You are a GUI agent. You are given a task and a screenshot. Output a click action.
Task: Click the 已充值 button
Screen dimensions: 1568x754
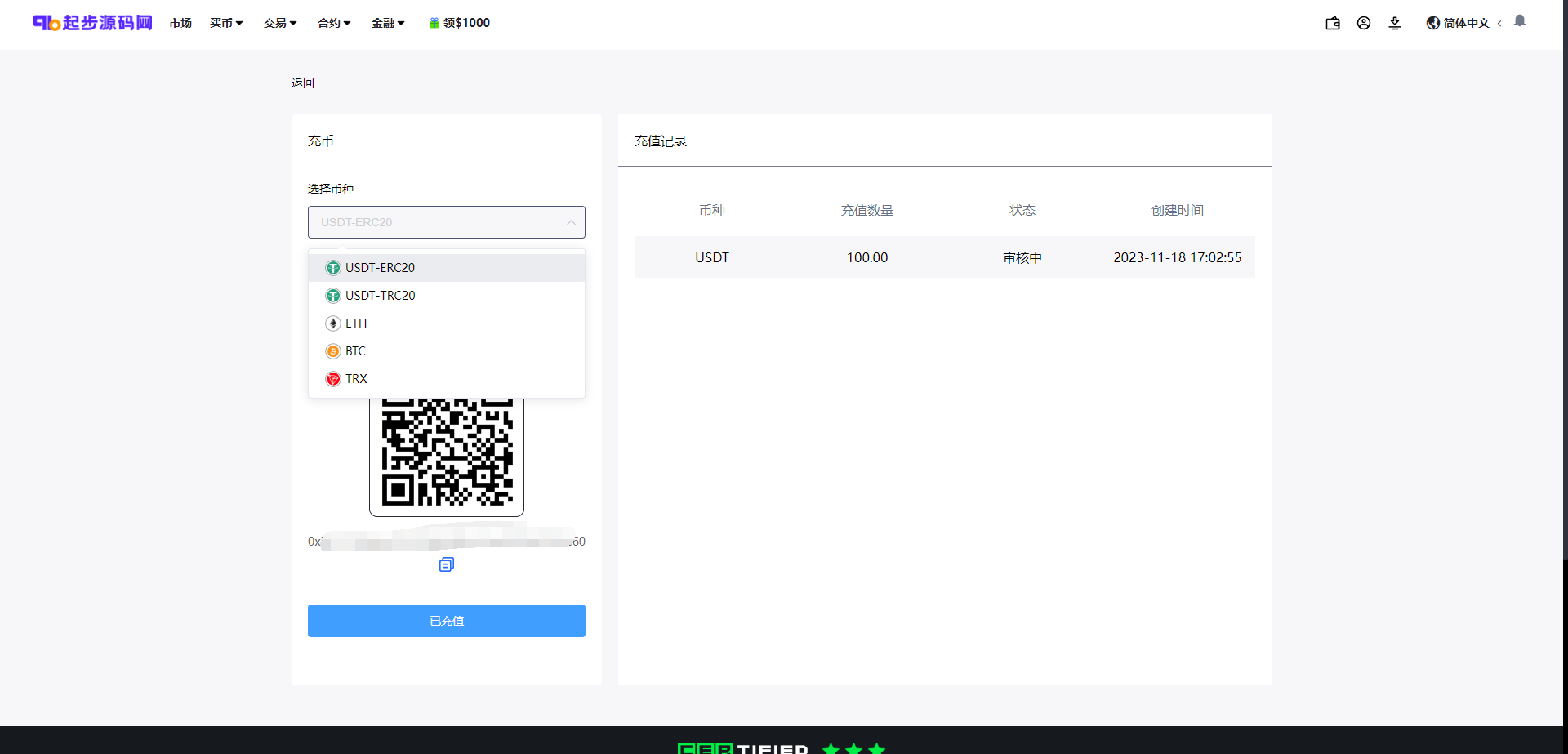[x=446, y=621]
